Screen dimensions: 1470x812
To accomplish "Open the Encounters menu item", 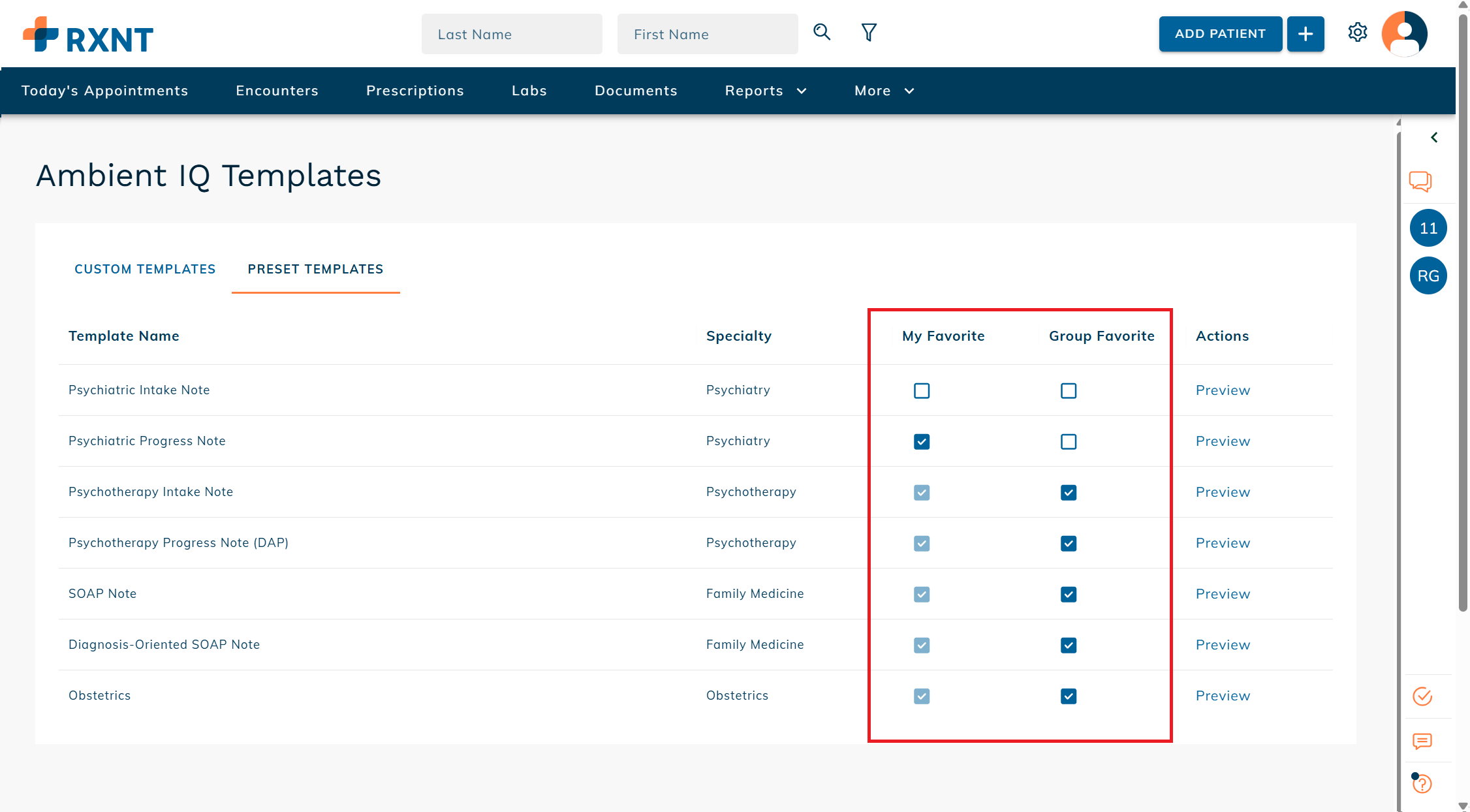I will [277, 91].
